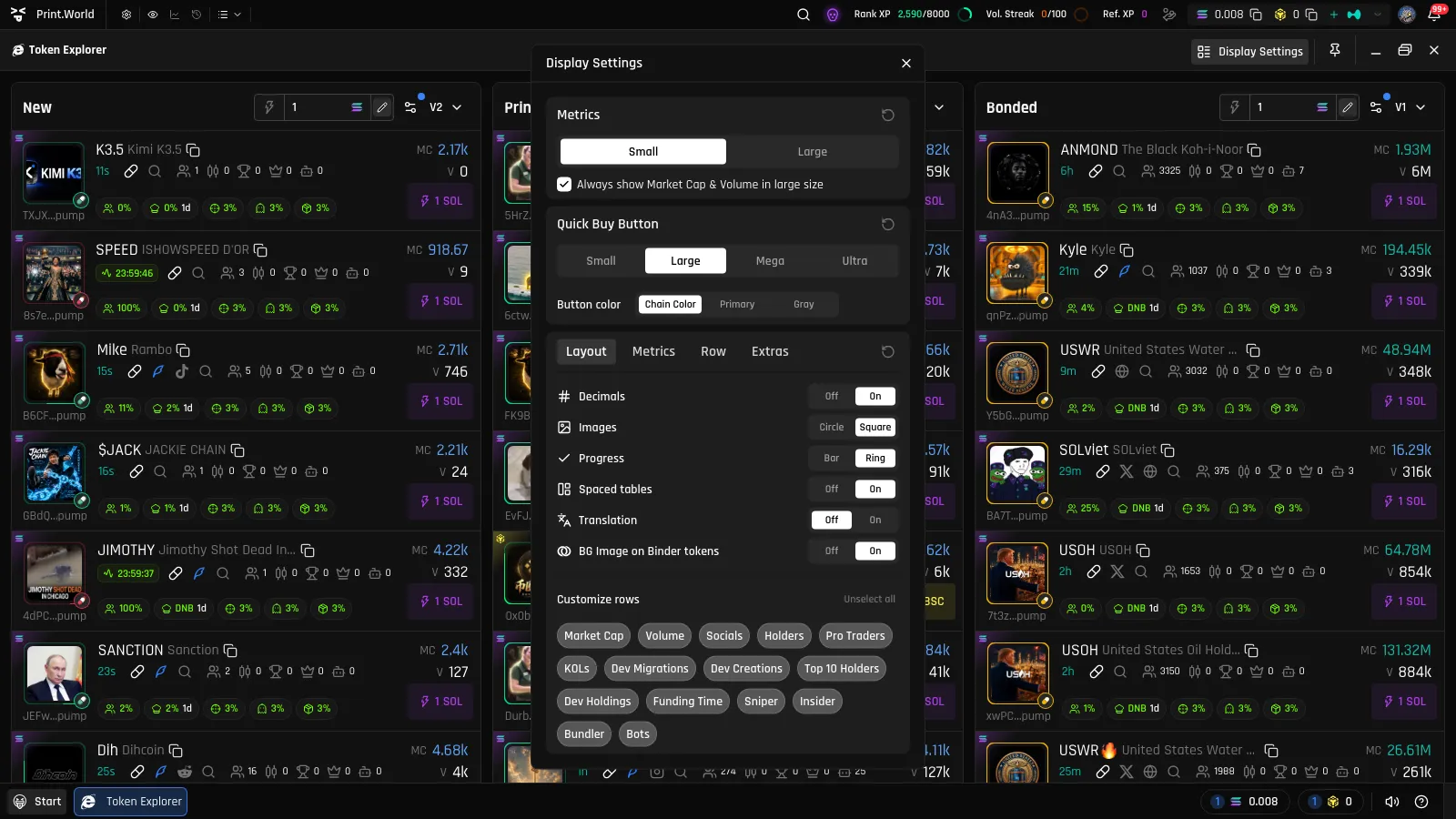The height and width of the screenshot is (819, 1456).
Task: Click quick buy amount field in Bonded column
Action: (1284, 107)
